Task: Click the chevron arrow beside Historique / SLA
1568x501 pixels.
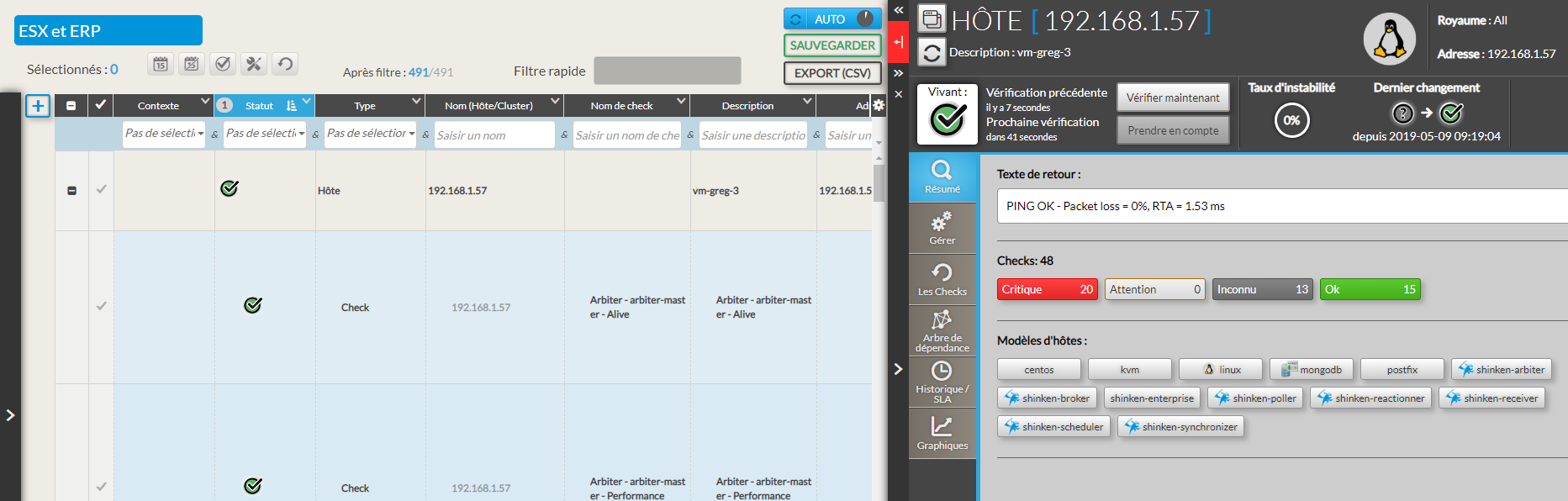Action: click(898, 369)
